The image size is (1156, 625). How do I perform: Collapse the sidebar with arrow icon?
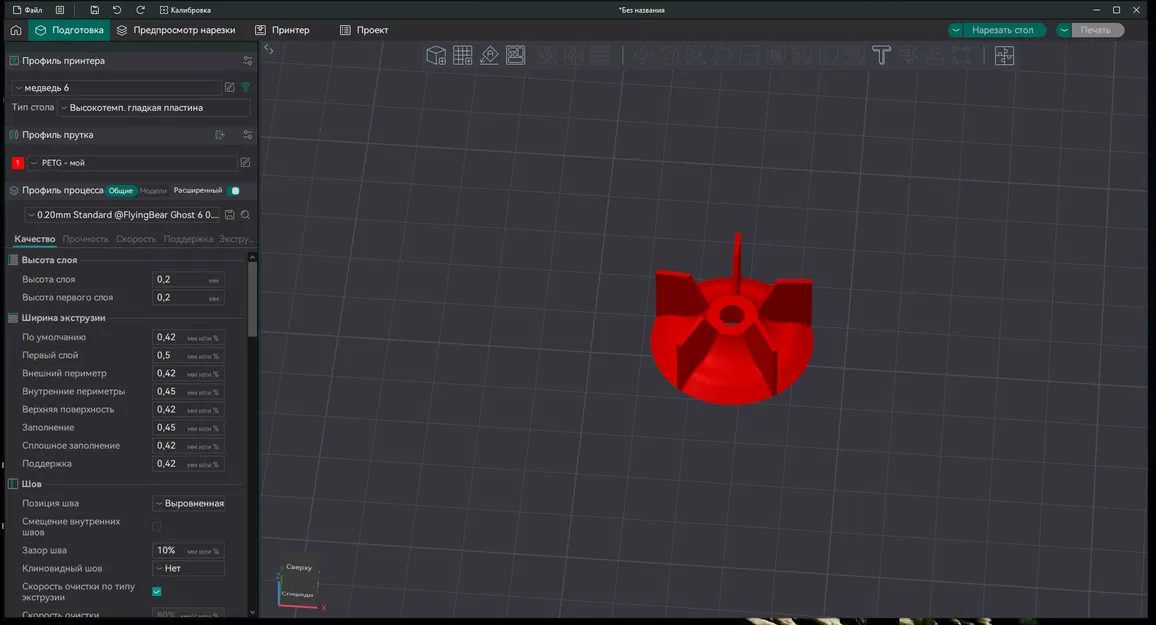point(269,50)
